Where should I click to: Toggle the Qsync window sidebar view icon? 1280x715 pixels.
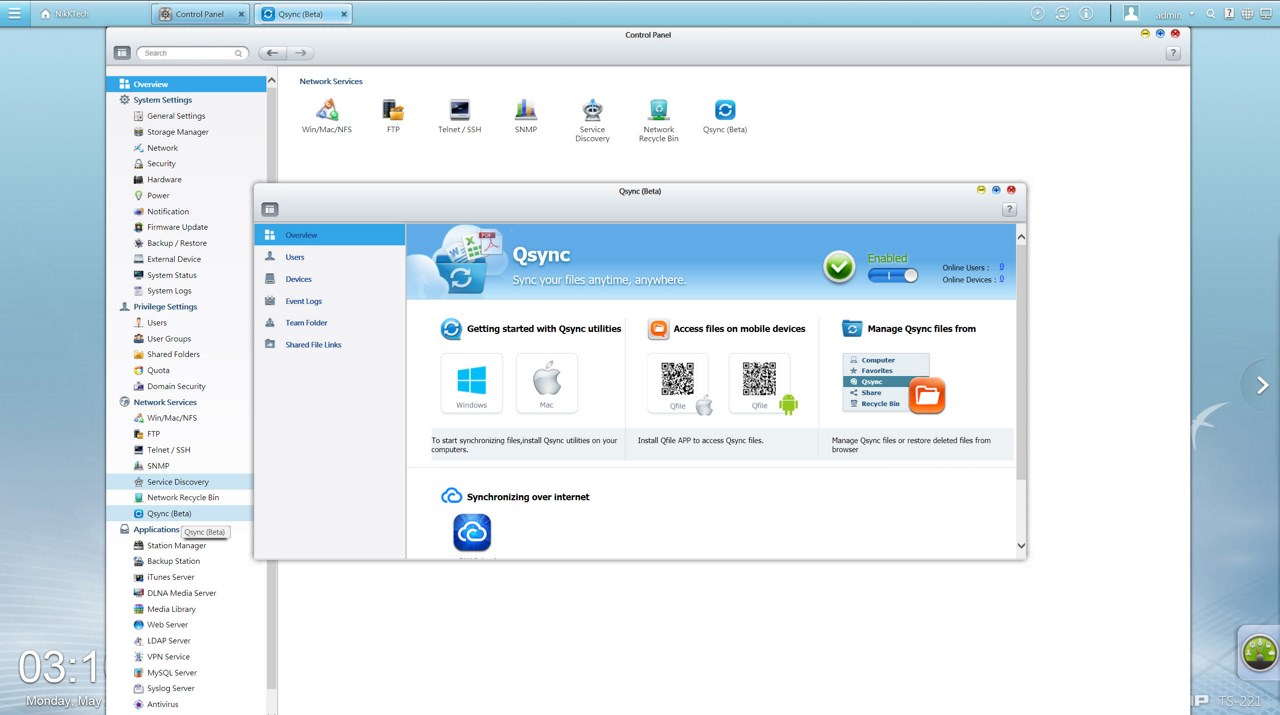[269, 210]
